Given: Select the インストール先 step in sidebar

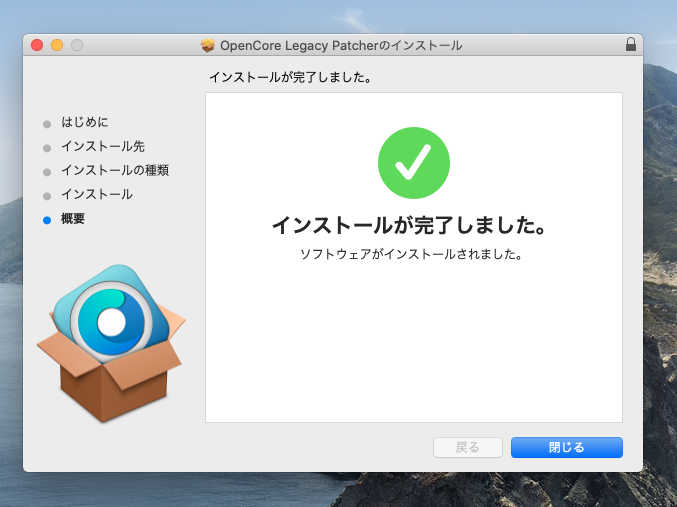Looking at the screenshot, I should [x=102, y=147].
